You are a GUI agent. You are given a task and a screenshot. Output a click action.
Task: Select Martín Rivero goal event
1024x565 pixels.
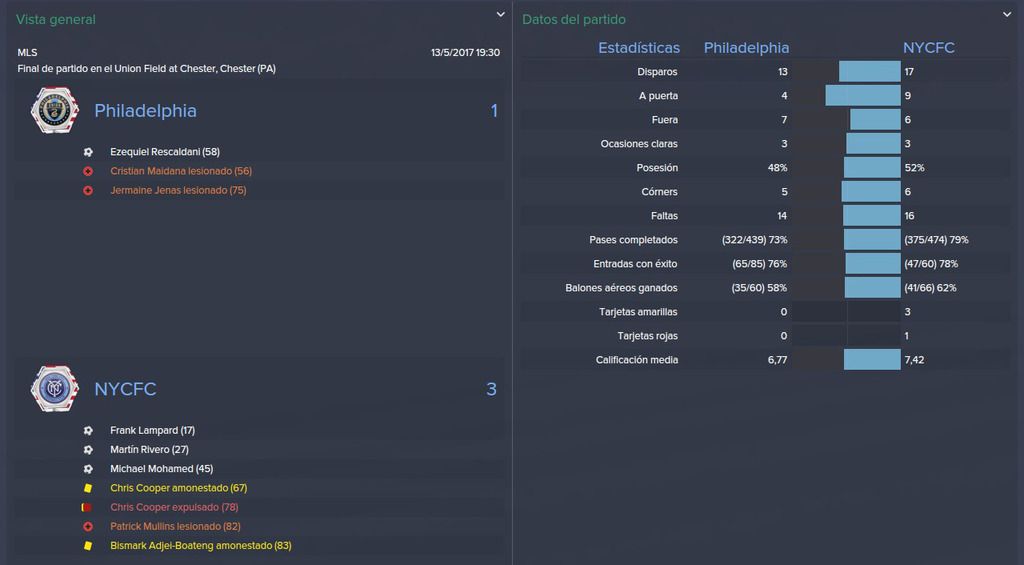[x=149, y=449]
